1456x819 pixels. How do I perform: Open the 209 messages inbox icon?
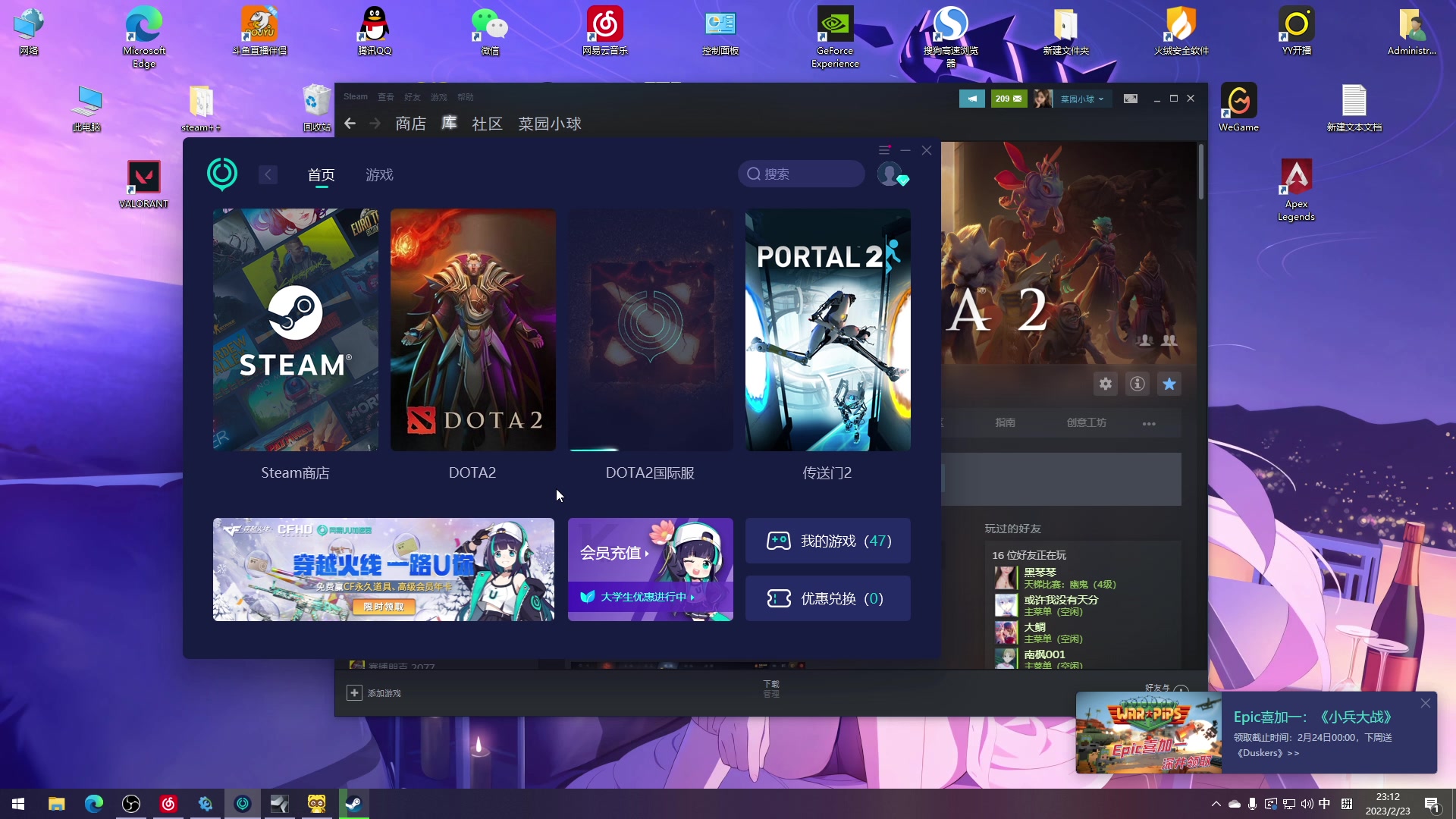point(1009,99)
